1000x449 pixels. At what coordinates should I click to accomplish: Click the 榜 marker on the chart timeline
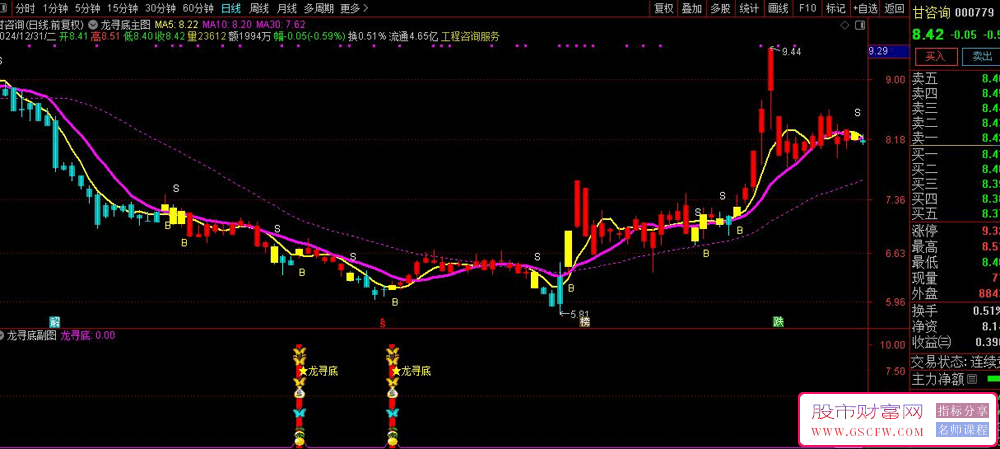pyautogui.click(x=584, y=322)
